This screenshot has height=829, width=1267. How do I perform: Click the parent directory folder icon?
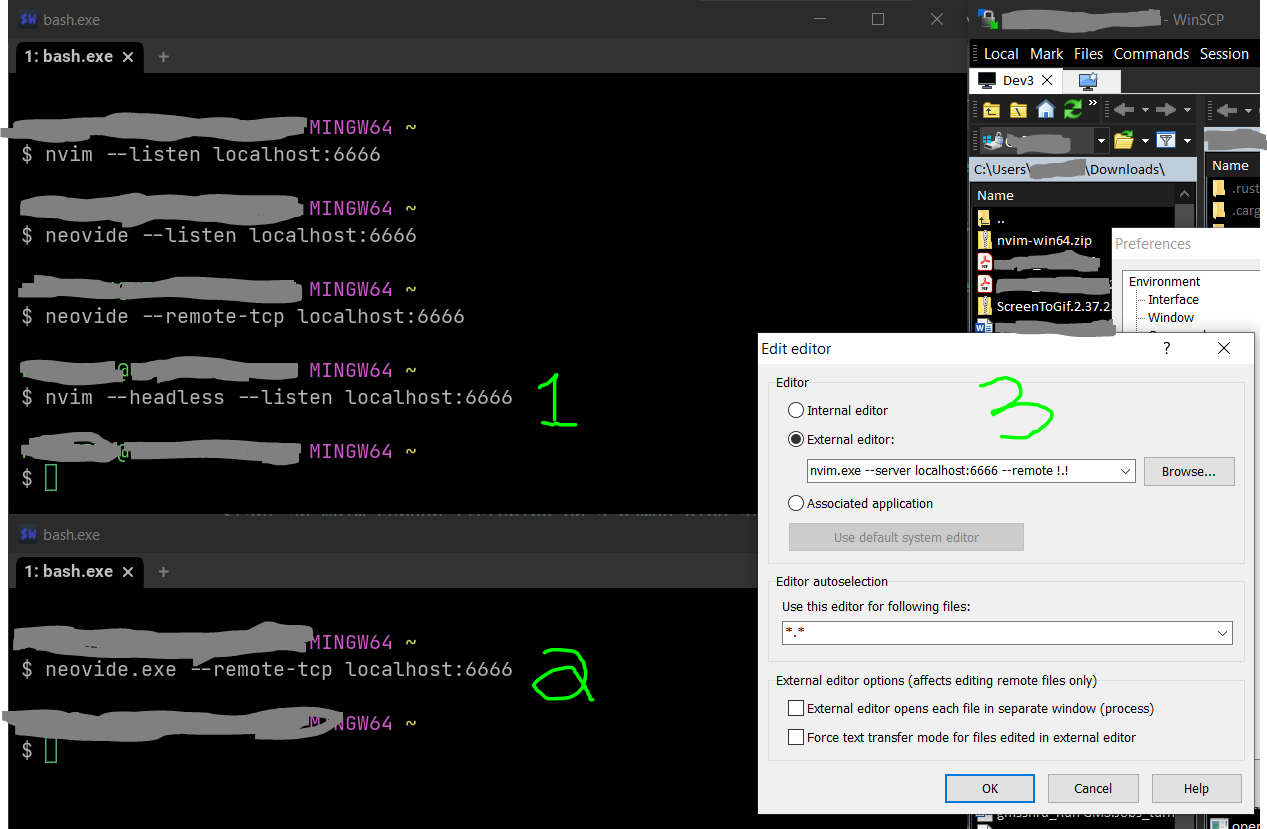click(x=993, y=110)
